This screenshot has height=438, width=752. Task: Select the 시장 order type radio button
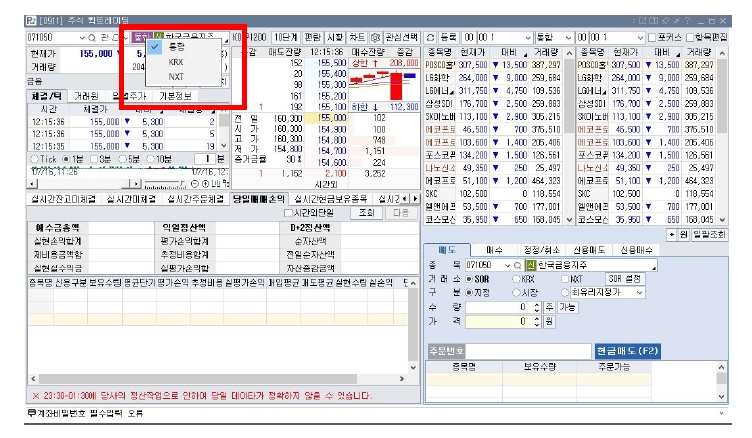pos(516,292)
